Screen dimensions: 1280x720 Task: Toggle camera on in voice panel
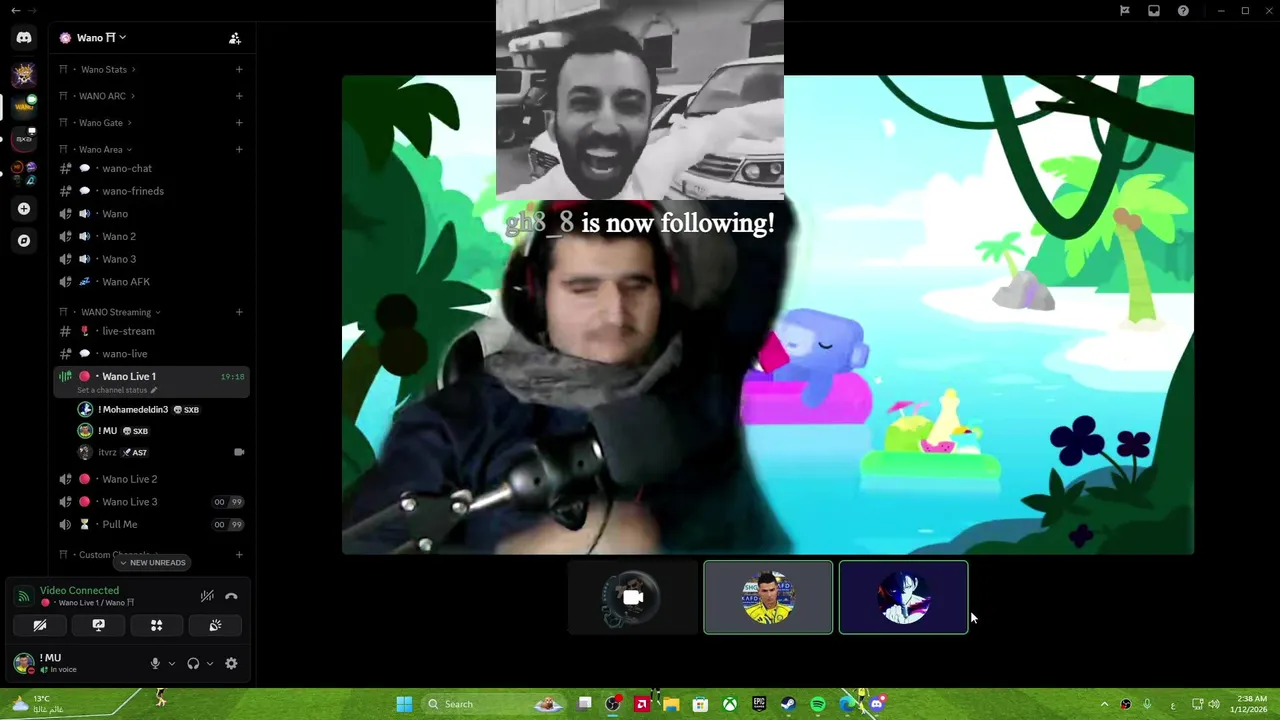[x=40, y=625]
